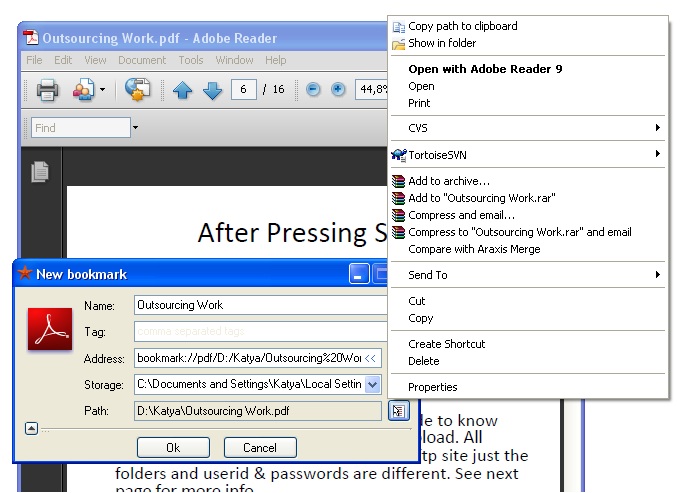Select Compress to "Outsourcing Work.rar" and email

[527, 232]
